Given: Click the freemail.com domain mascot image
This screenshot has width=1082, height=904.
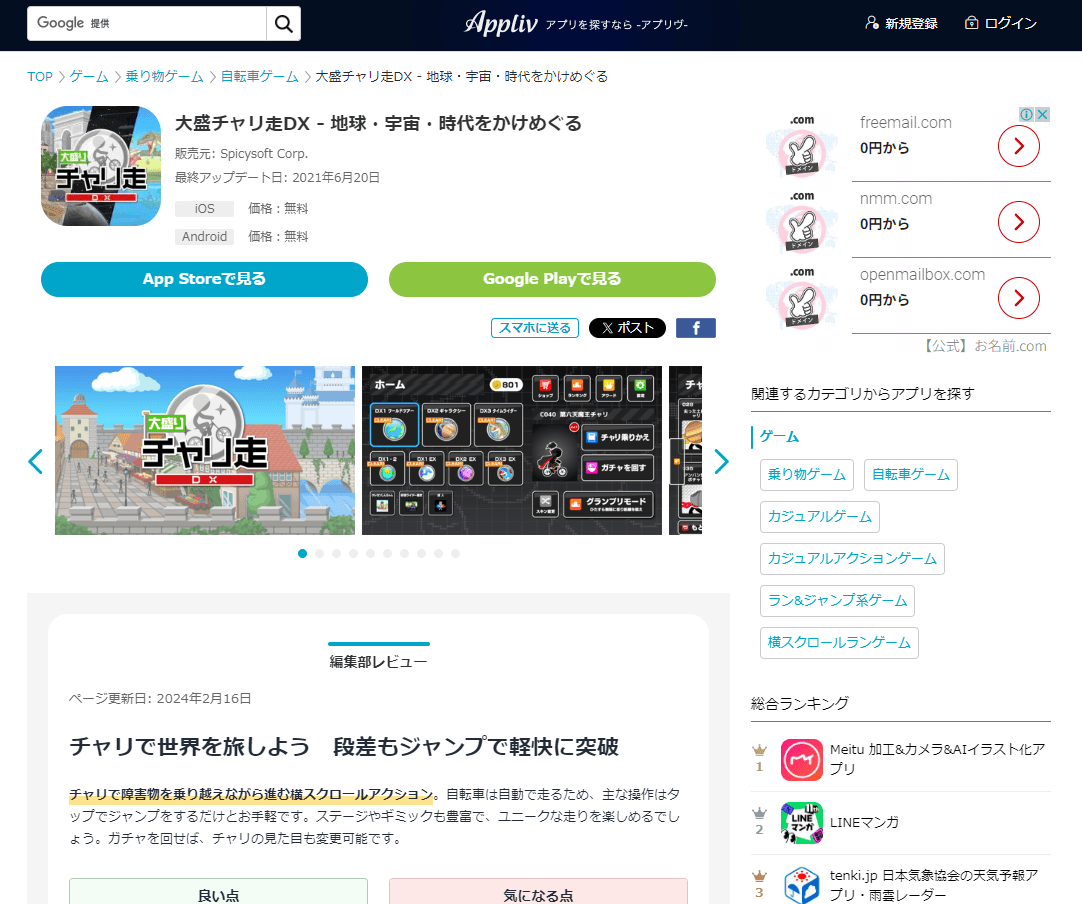Looking at the screenshot, I should click(x=802, y=146).
